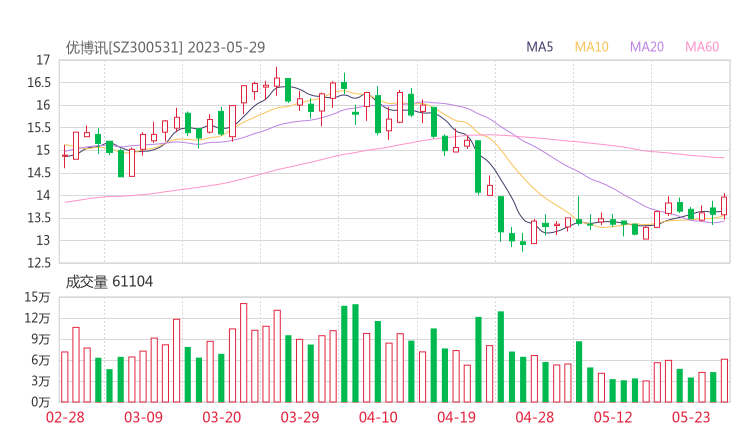The image size is (740, 440).
Task: Click the 成交量 61104 volume label
Action: 109,281
